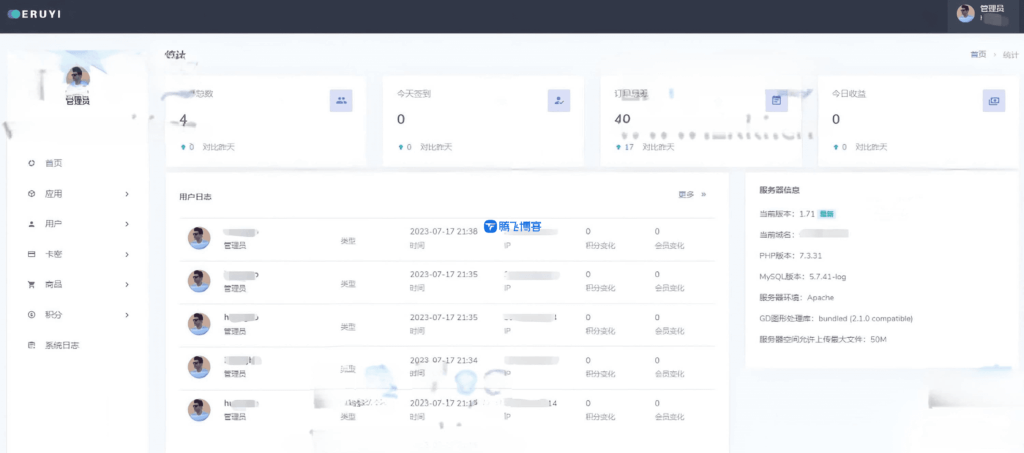Click the 最新 badge next to version 1.71
This screenshot has width=1024, height=453.
[x=827, y=213]
